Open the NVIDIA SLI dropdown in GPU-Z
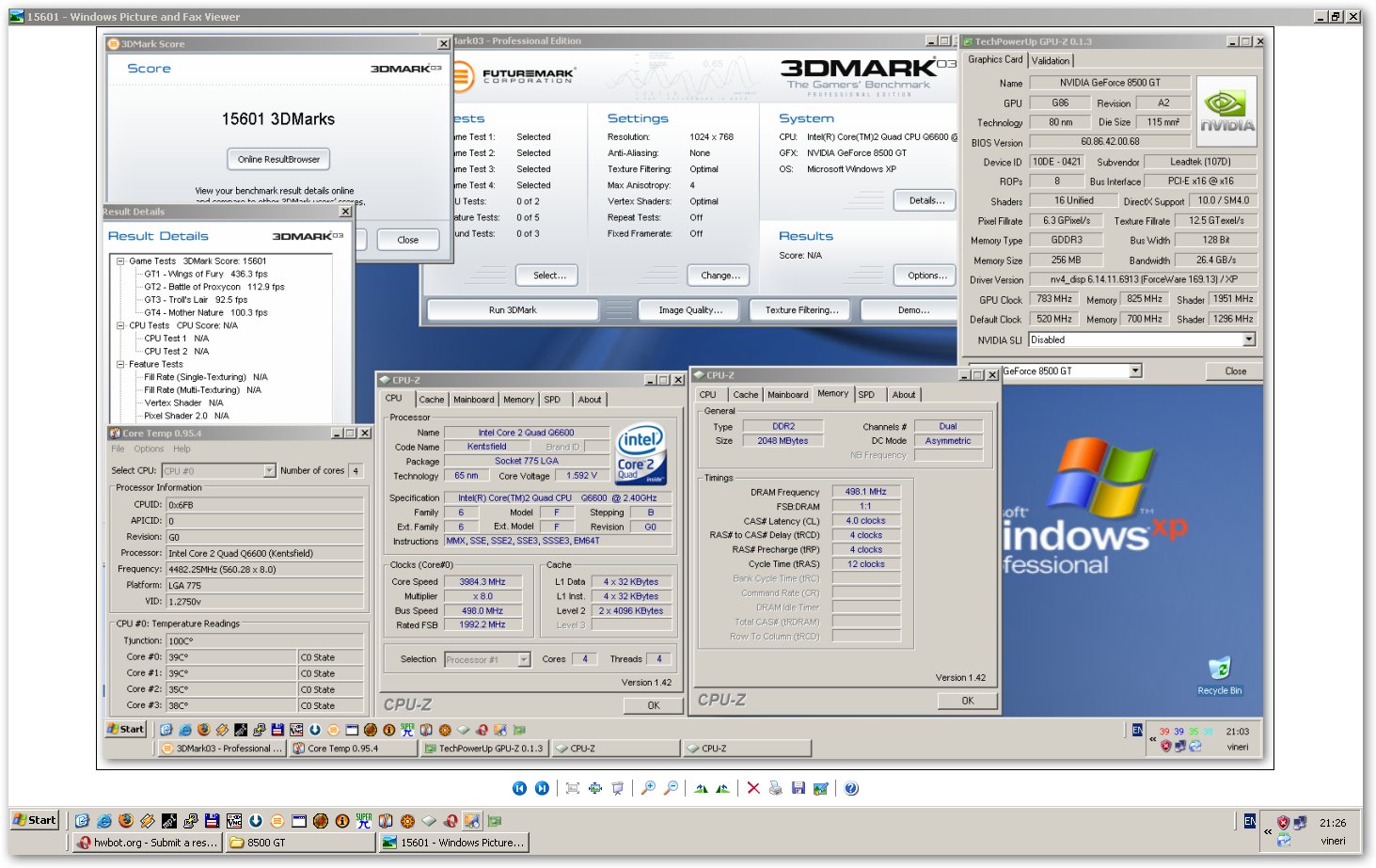Viewport: 1376px width, 868px height. click(1249, 339)
